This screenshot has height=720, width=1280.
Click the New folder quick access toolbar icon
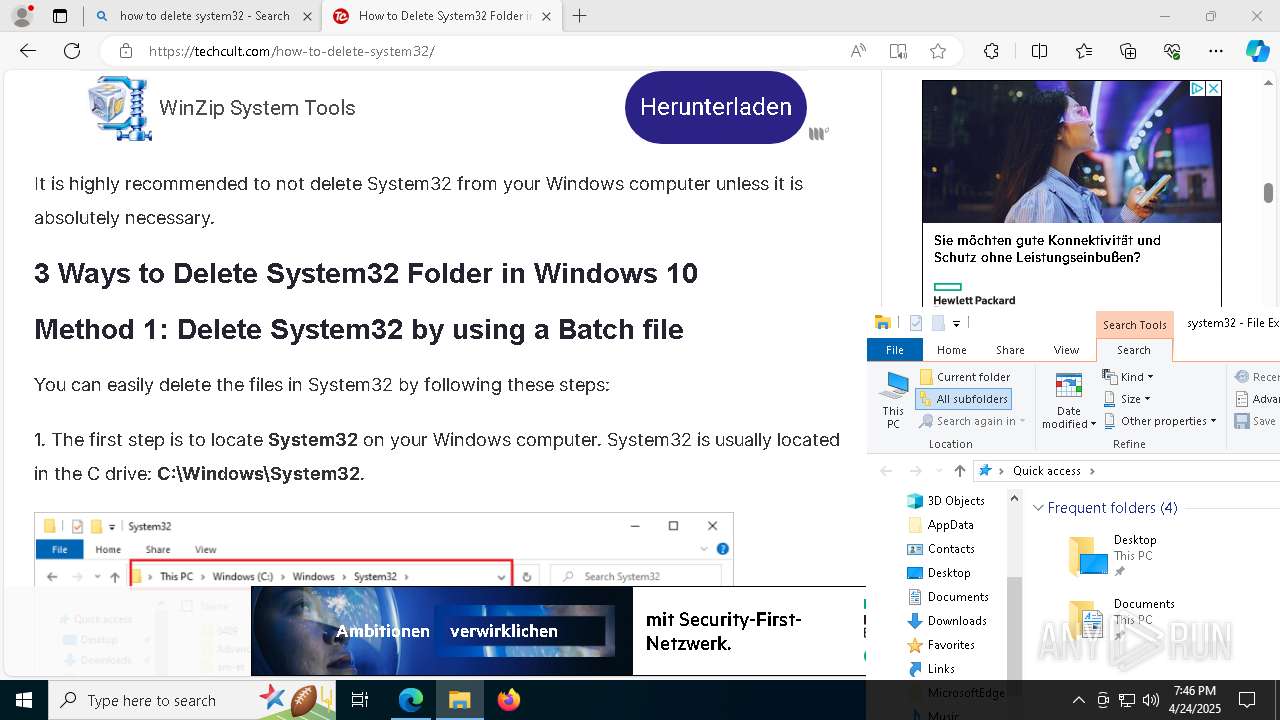coord(937,323)
